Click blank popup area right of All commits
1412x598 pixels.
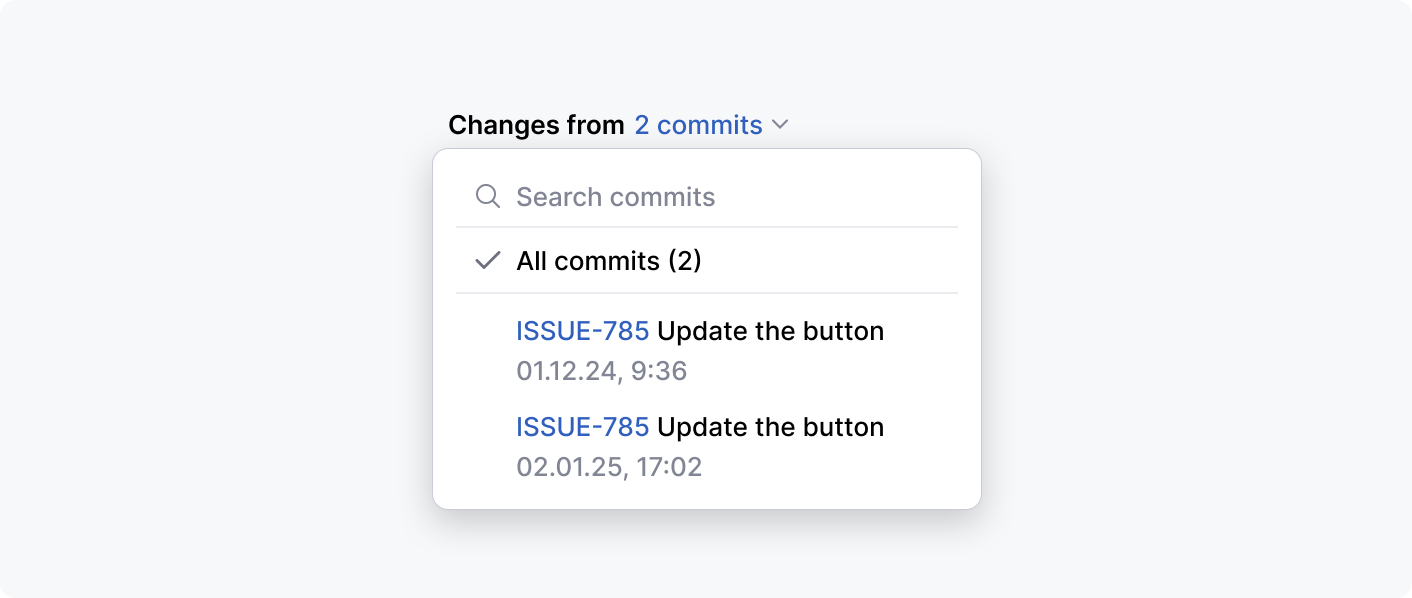850,261
